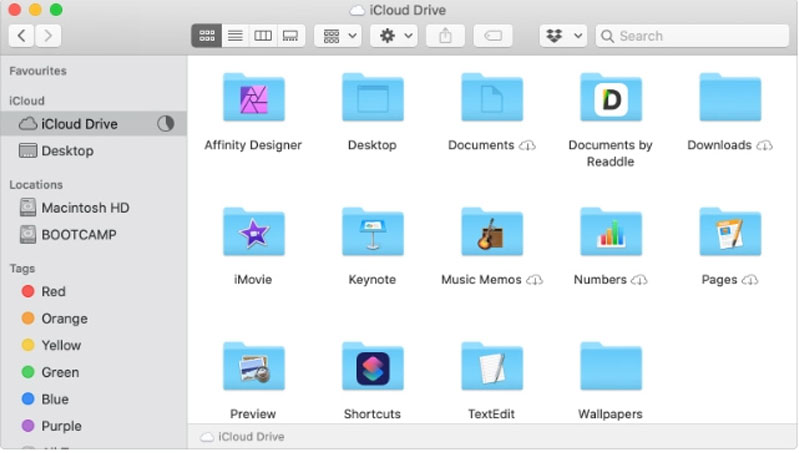Open the Keynote folder
Screen dimensions: 799x453
pos(372,232)
